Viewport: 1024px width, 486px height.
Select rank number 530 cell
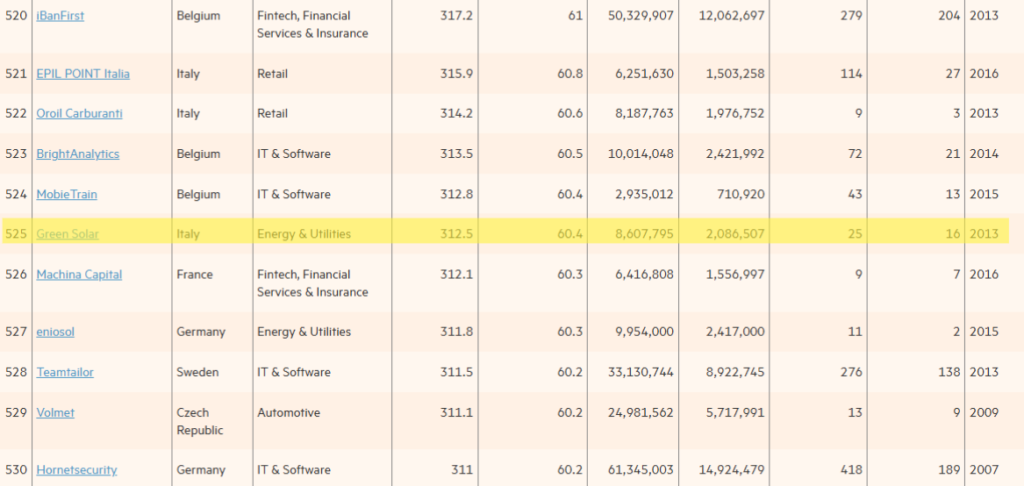[x=16, y=470]
